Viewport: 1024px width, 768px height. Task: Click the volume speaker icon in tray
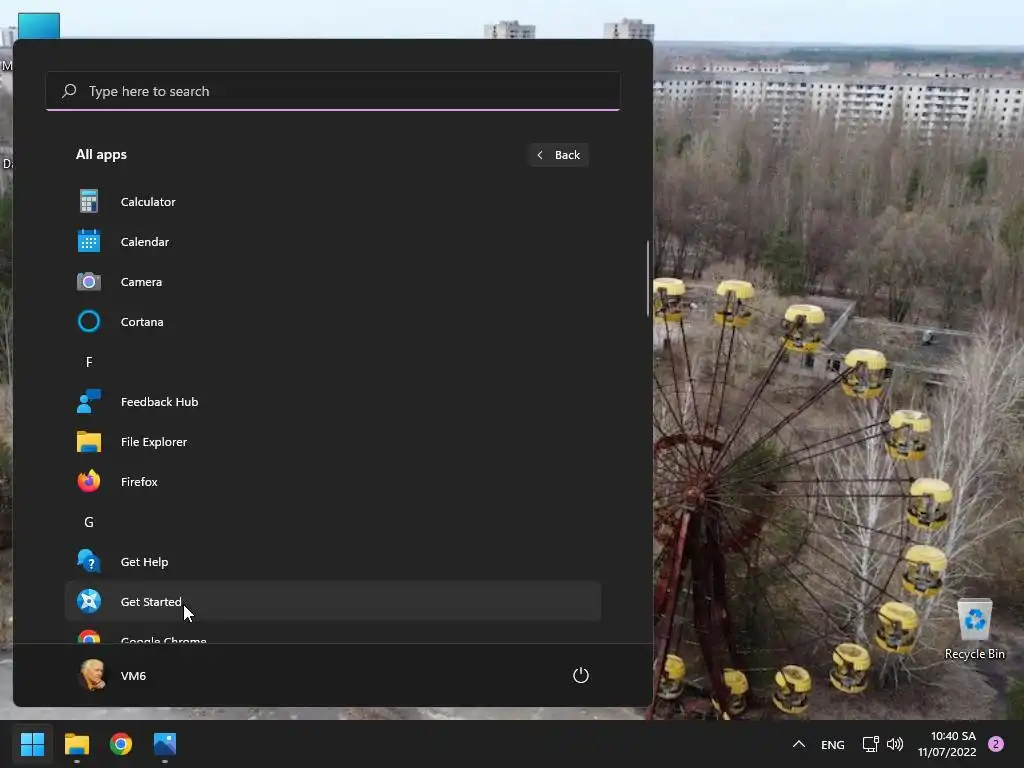tap(895, 744)
